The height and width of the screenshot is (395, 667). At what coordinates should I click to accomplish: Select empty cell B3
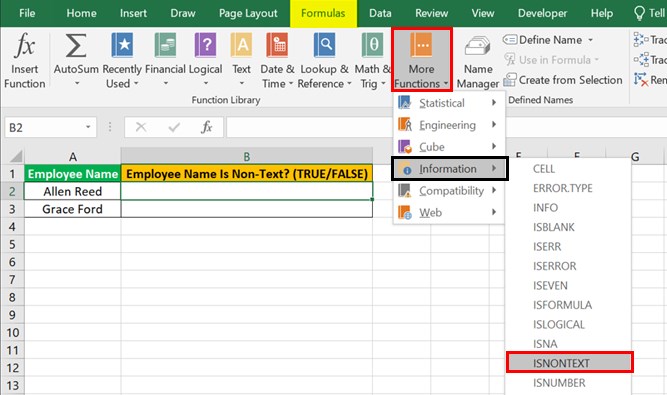pyautogui.click(x=247, y=209)
